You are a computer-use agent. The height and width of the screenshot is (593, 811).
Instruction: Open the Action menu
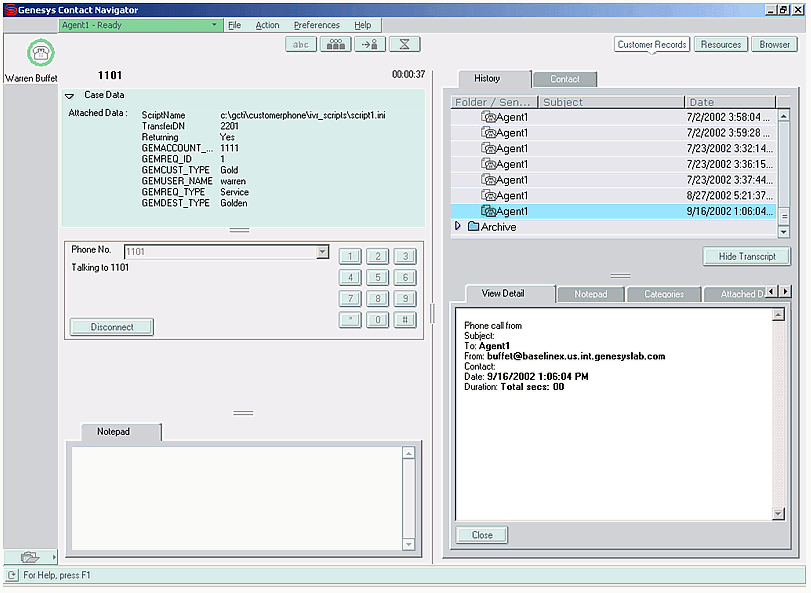point(267,25)
